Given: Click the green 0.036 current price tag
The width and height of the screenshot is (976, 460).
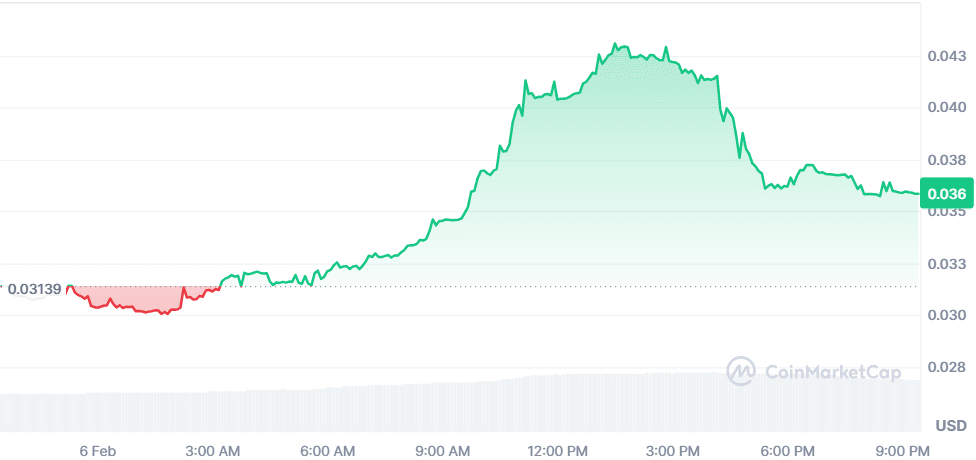Looking at the screenshot, I should pyautogui.click(x=946, y=194).
